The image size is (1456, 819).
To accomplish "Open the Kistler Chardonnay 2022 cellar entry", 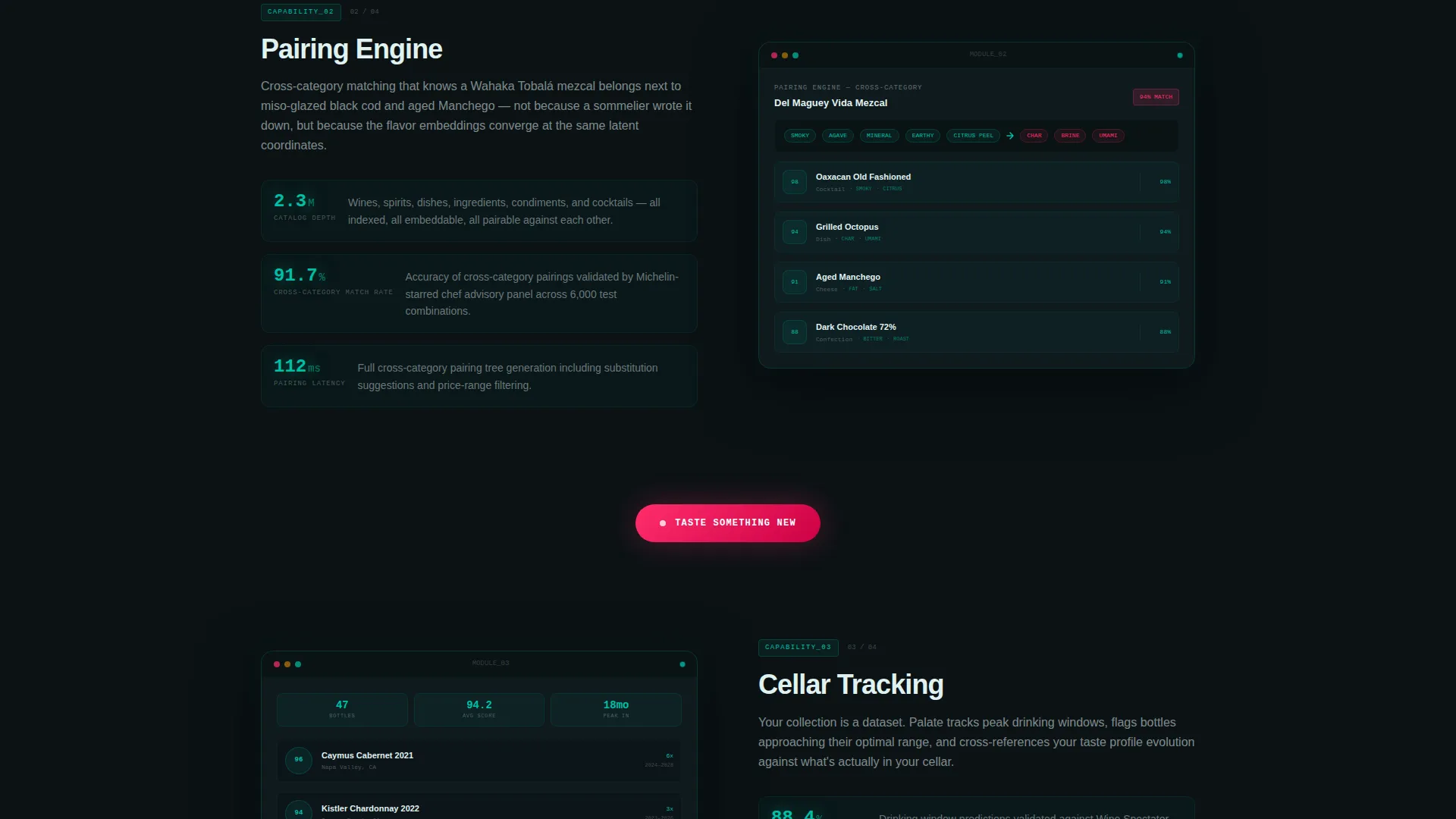I will pos(479,807).
